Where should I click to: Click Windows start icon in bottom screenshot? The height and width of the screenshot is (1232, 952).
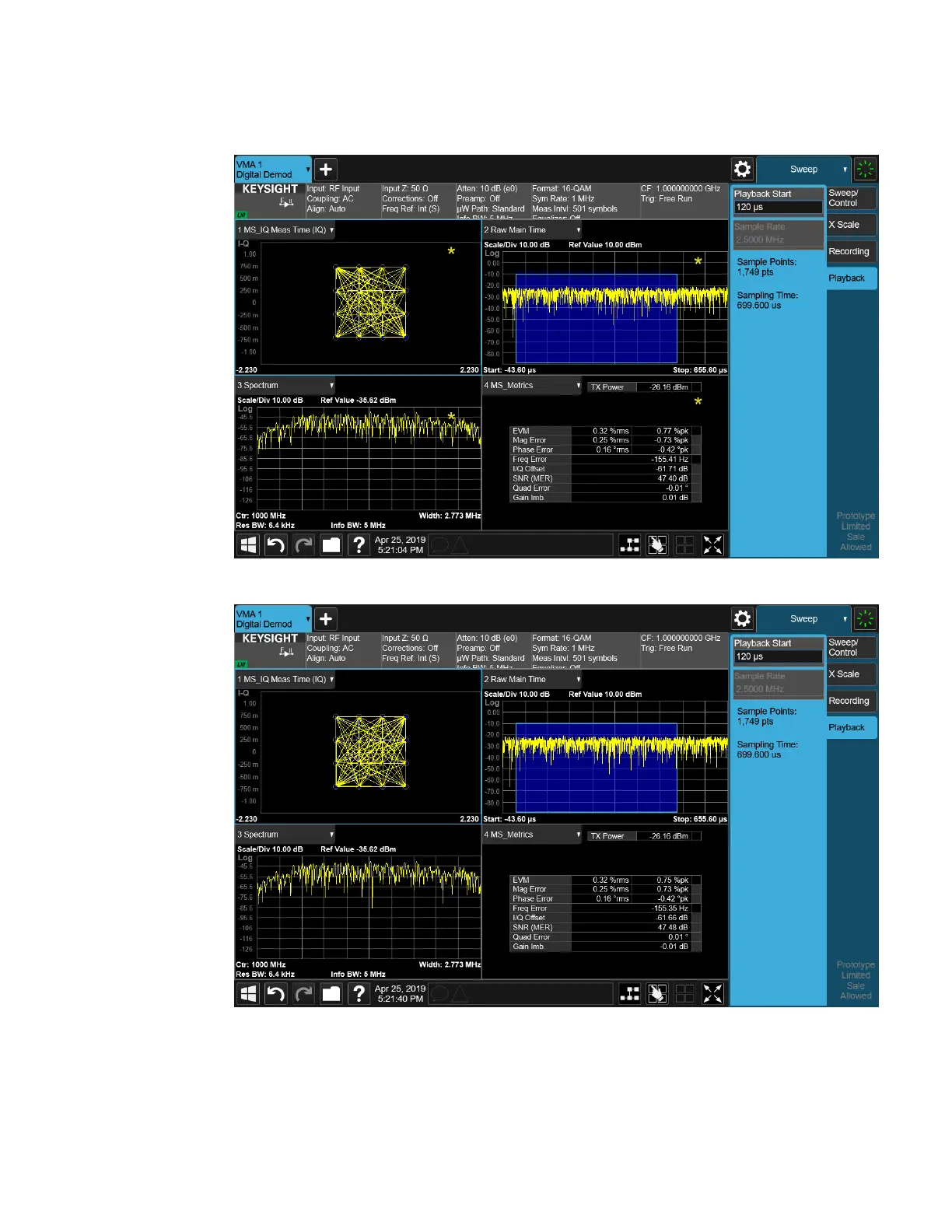tap(248, 993)
